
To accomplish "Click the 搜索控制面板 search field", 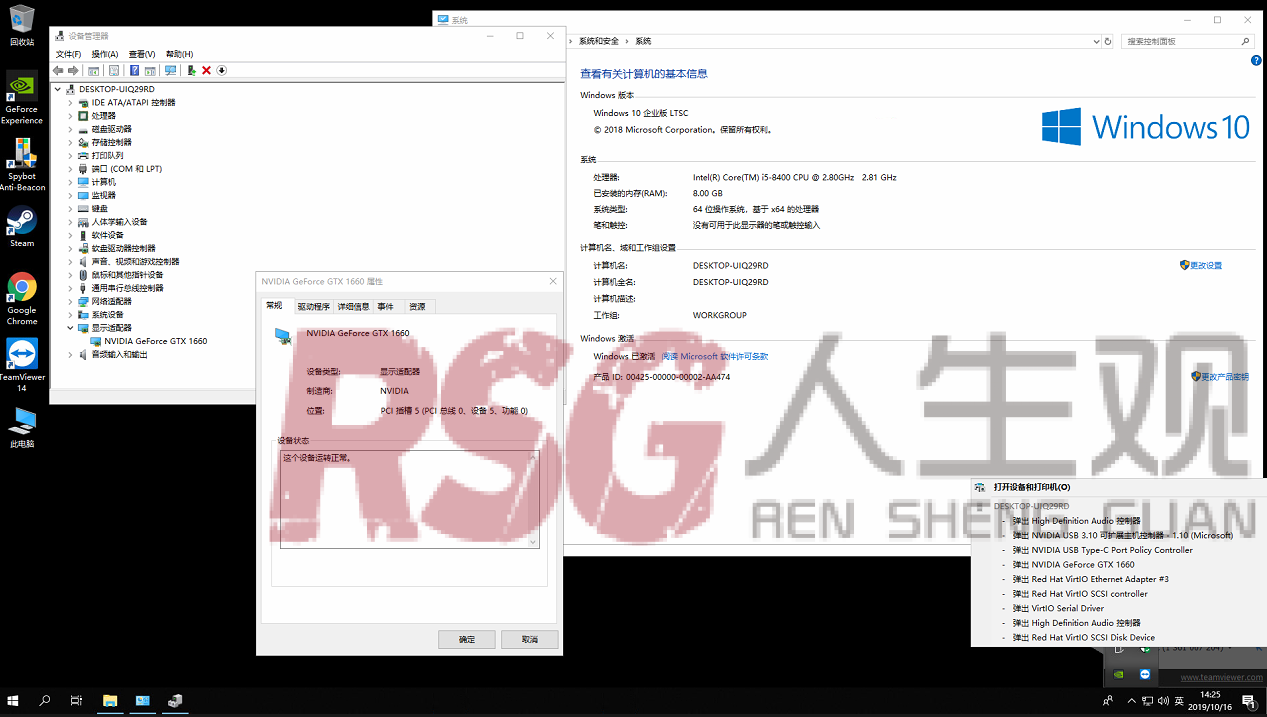I will pyautogui.click(x=1188, y=41).
